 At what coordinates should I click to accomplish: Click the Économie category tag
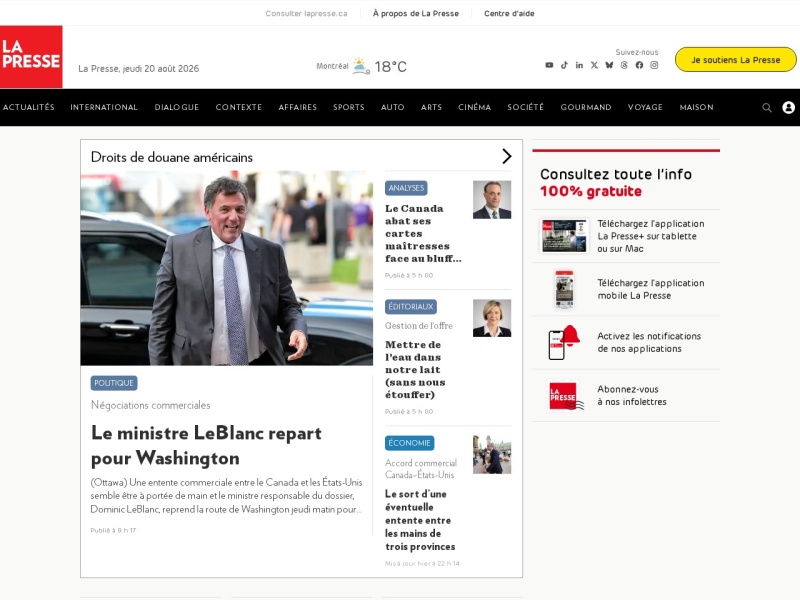(x=410, y=443)
